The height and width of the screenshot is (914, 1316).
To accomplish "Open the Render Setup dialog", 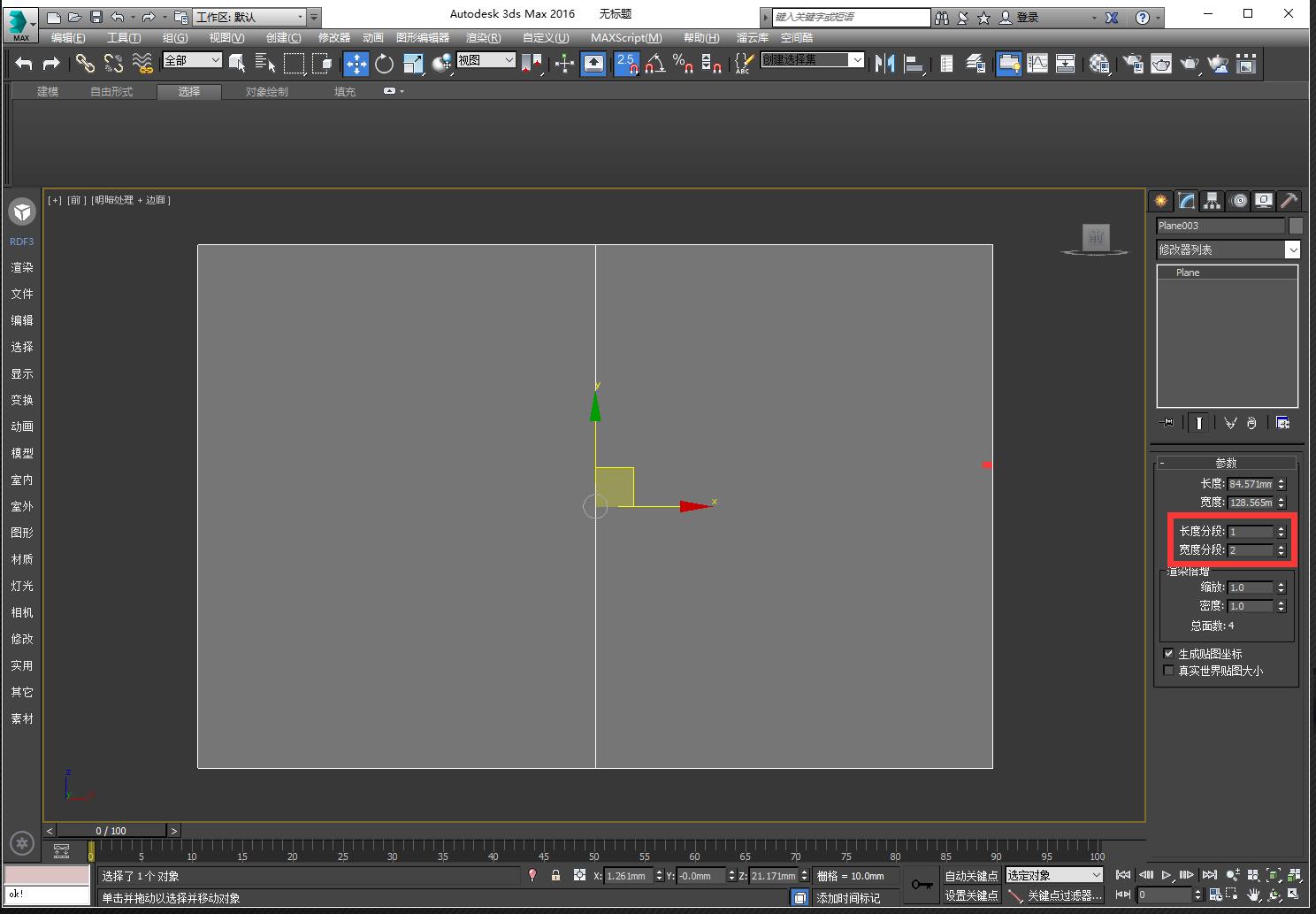I will (x=1133, y=63).
